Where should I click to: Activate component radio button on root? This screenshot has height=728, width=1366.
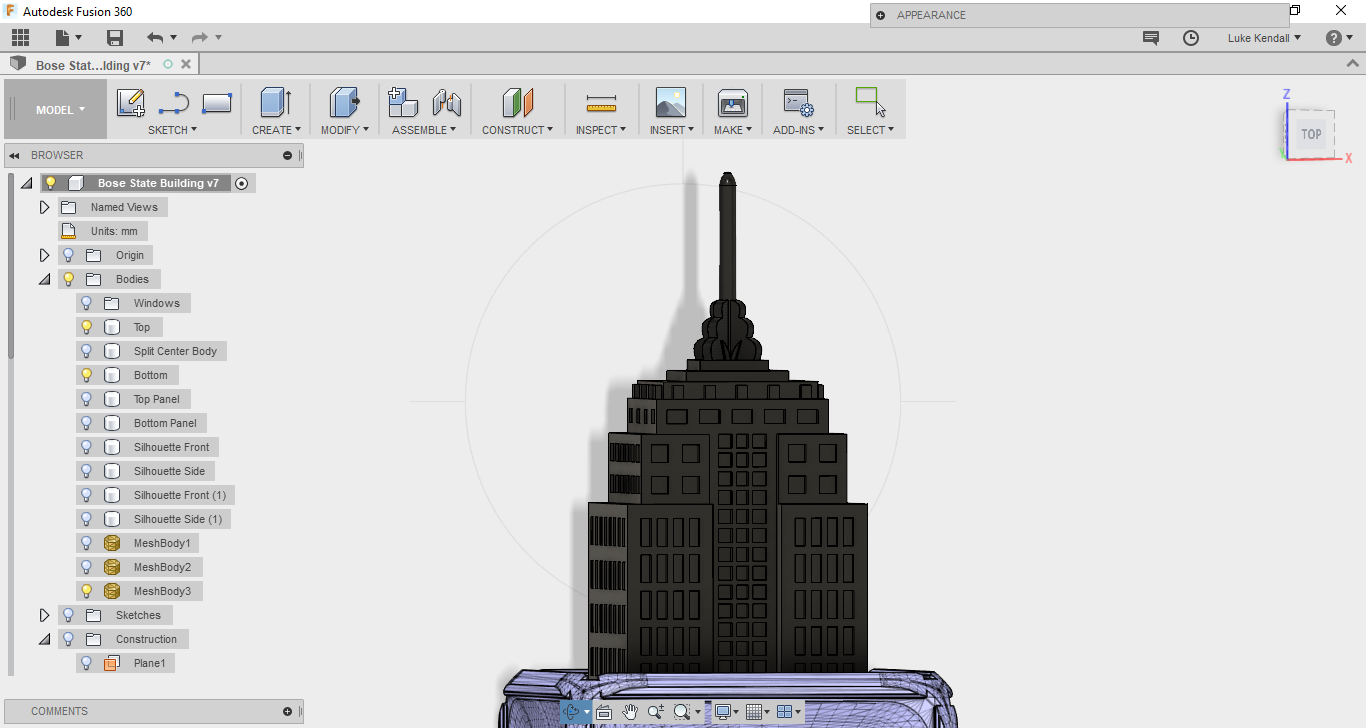pos(241,184)
